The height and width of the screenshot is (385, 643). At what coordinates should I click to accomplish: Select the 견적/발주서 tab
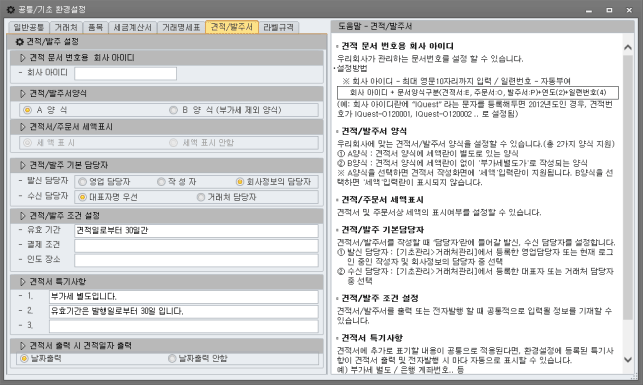click(x=232, y=27)
